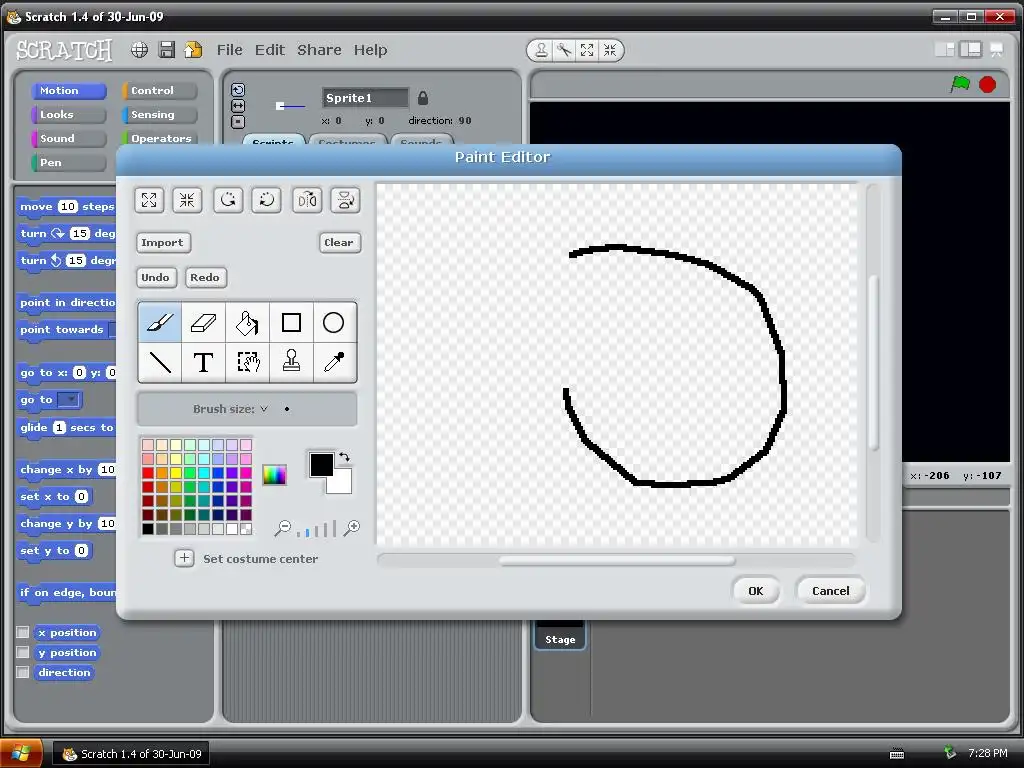The height and width of the screenshot is (768, 1024).
Task: Click the Undo button
Action: pos(155,277)
